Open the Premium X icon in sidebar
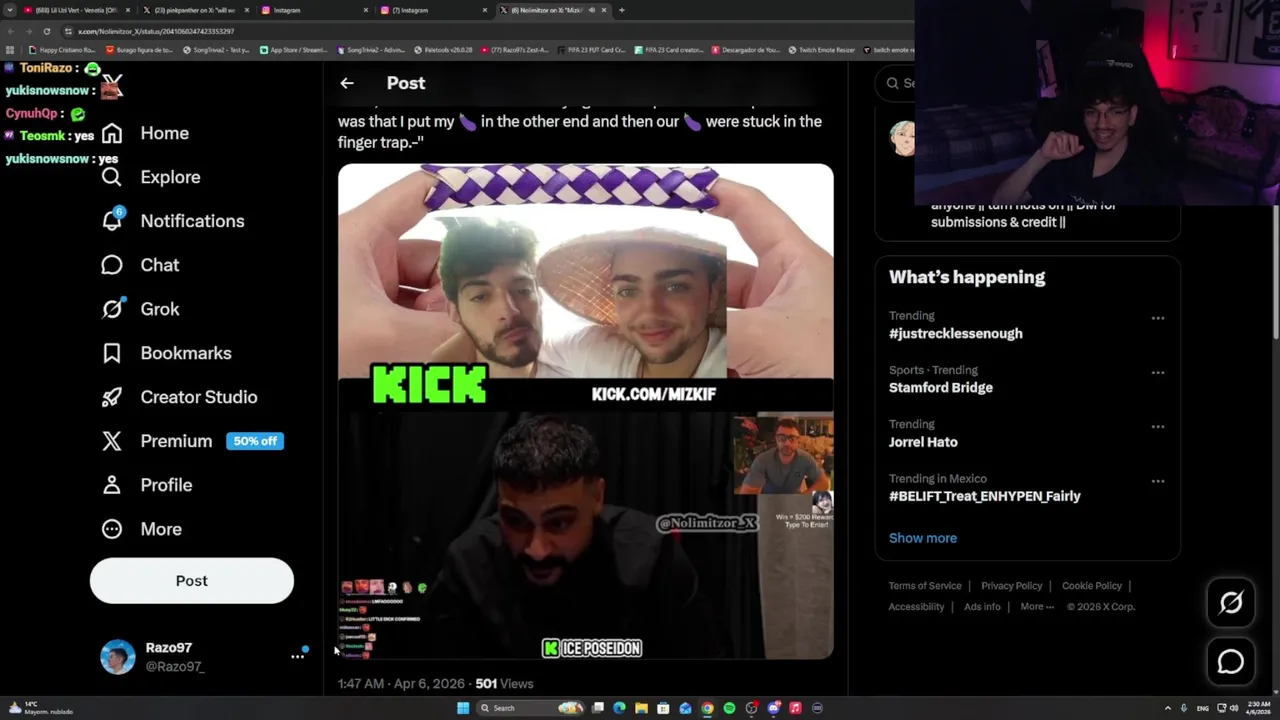This screenshot has height=720, width=1280. point(112,441)
